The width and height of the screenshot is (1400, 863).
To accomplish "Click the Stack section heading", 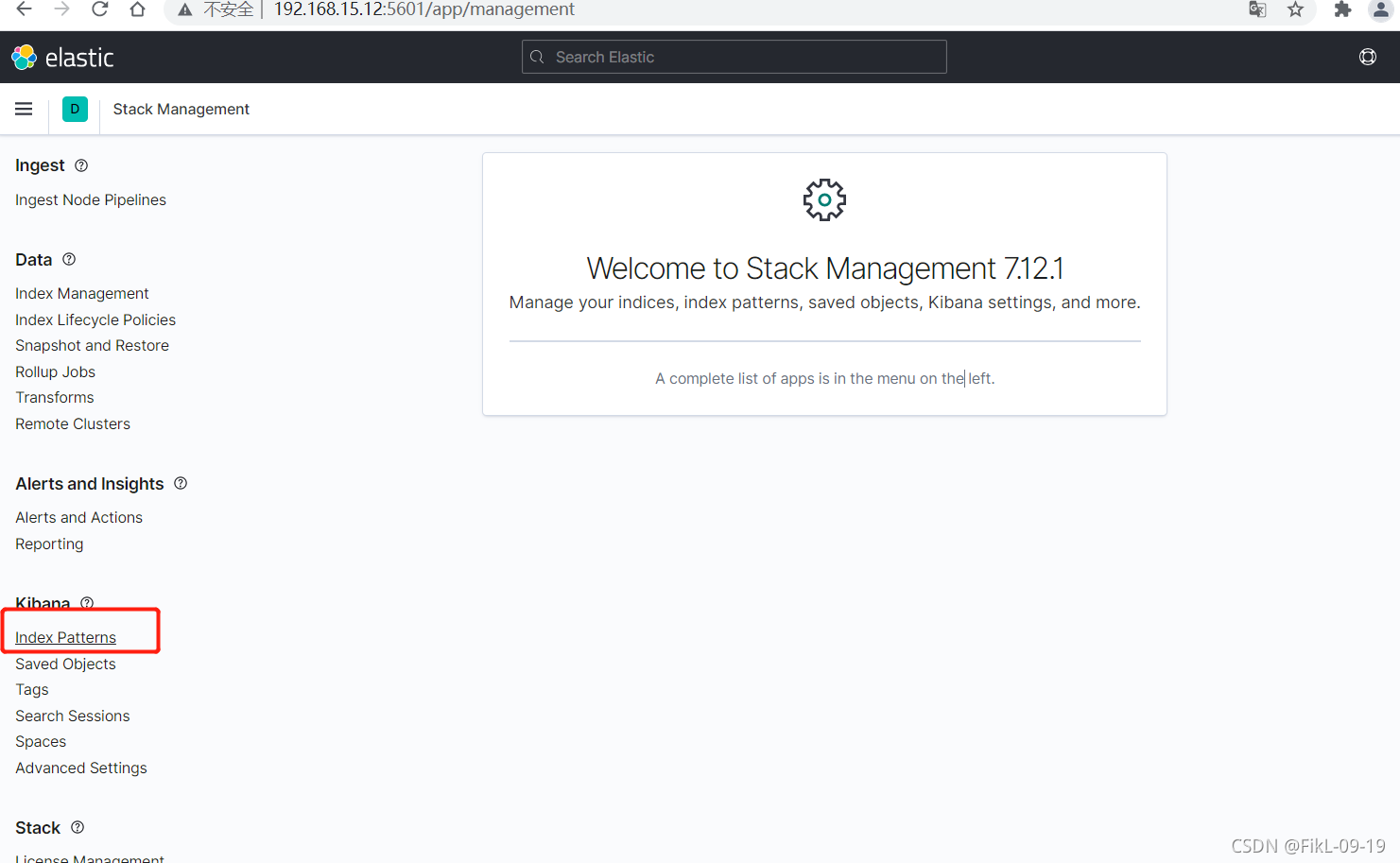I will click(38, 827).
